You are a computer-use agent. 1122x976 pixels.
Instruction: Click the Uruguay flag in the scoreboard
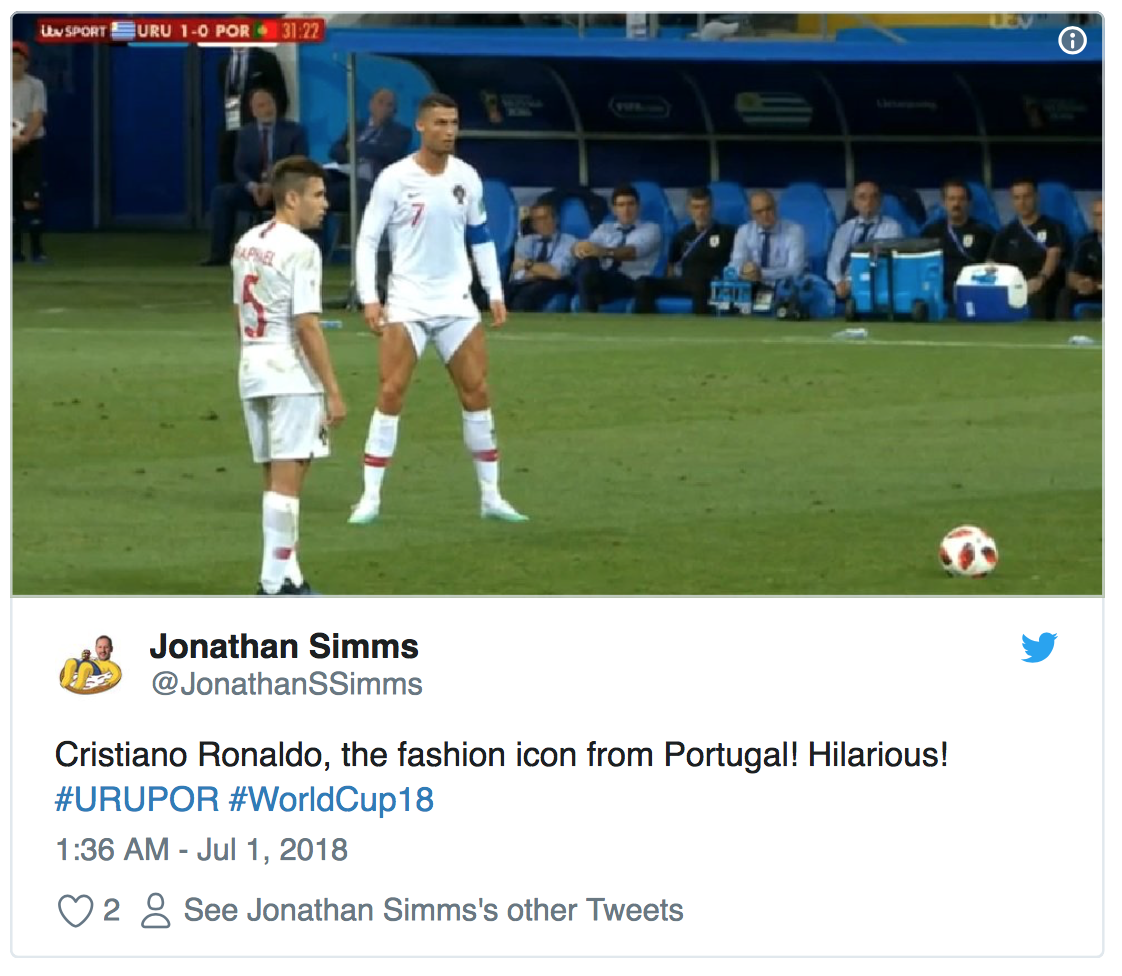pyautogui.click(x=123, y=30)
